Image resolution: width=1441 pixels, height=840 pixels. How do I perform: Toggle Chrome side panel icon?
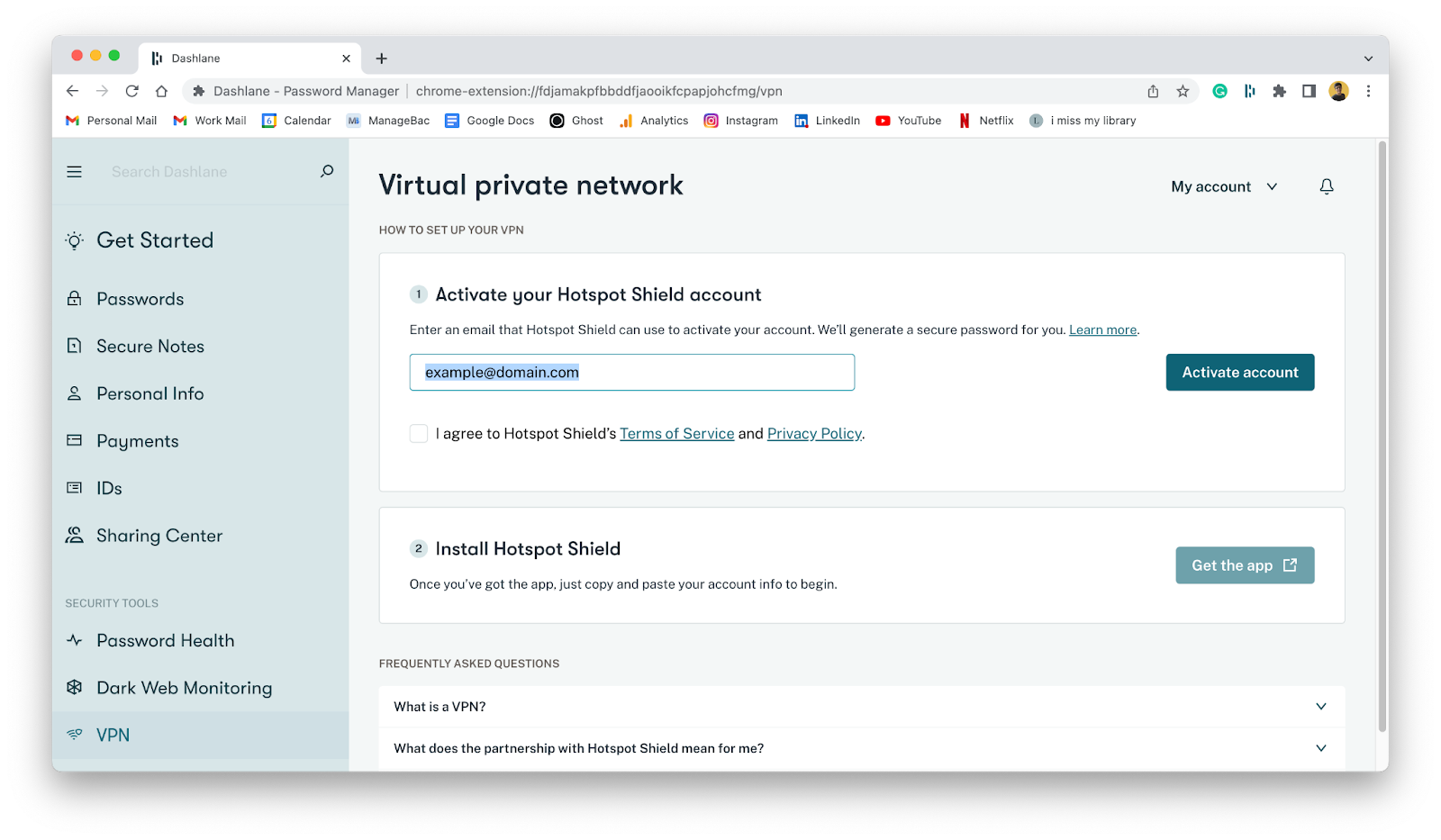[1309, 91]
